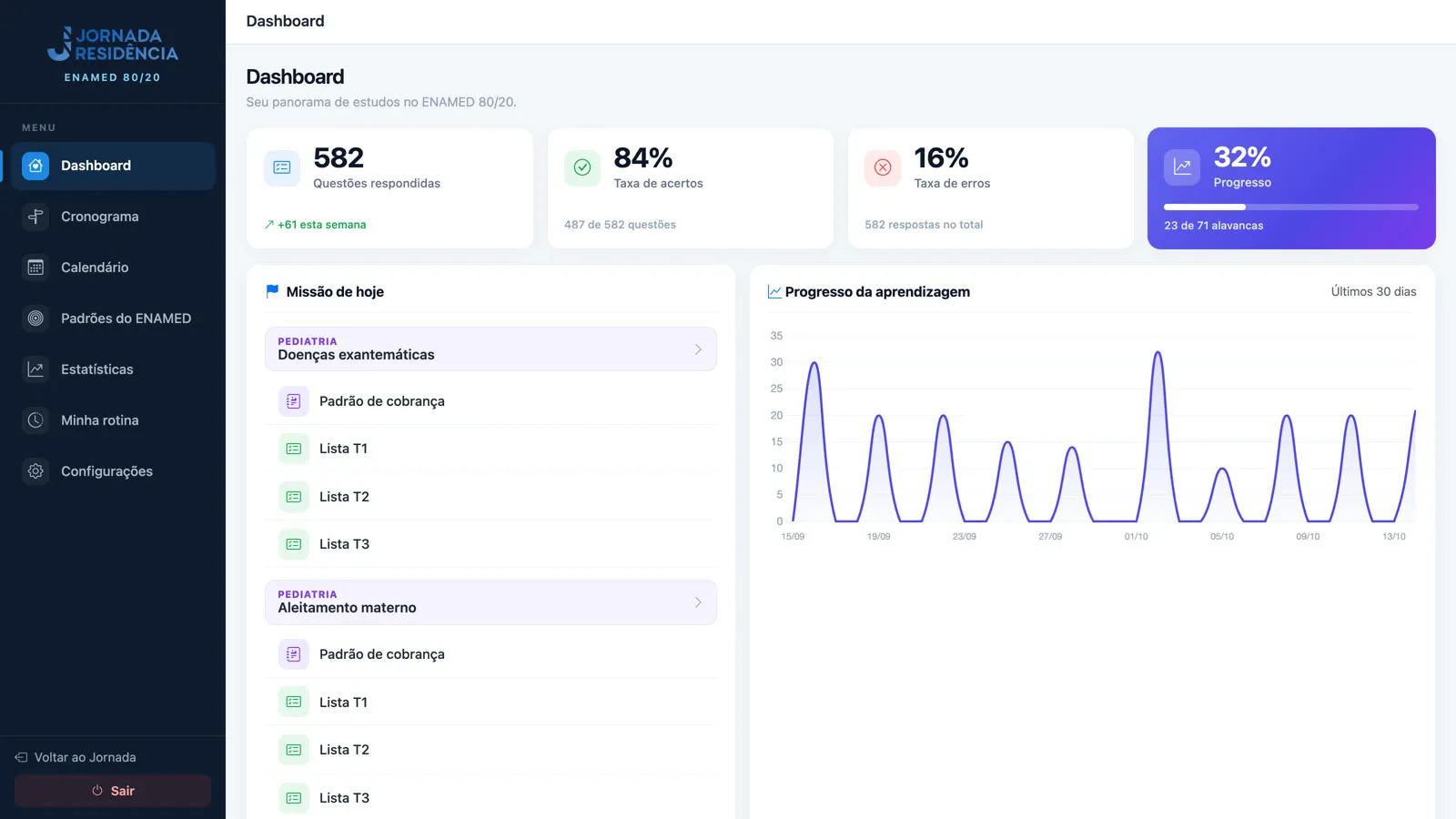The height and width of the screenshot is (819, 1456).
Task: Open Padrões do ENAMED in the sidebar
Action: click(113, 318)
